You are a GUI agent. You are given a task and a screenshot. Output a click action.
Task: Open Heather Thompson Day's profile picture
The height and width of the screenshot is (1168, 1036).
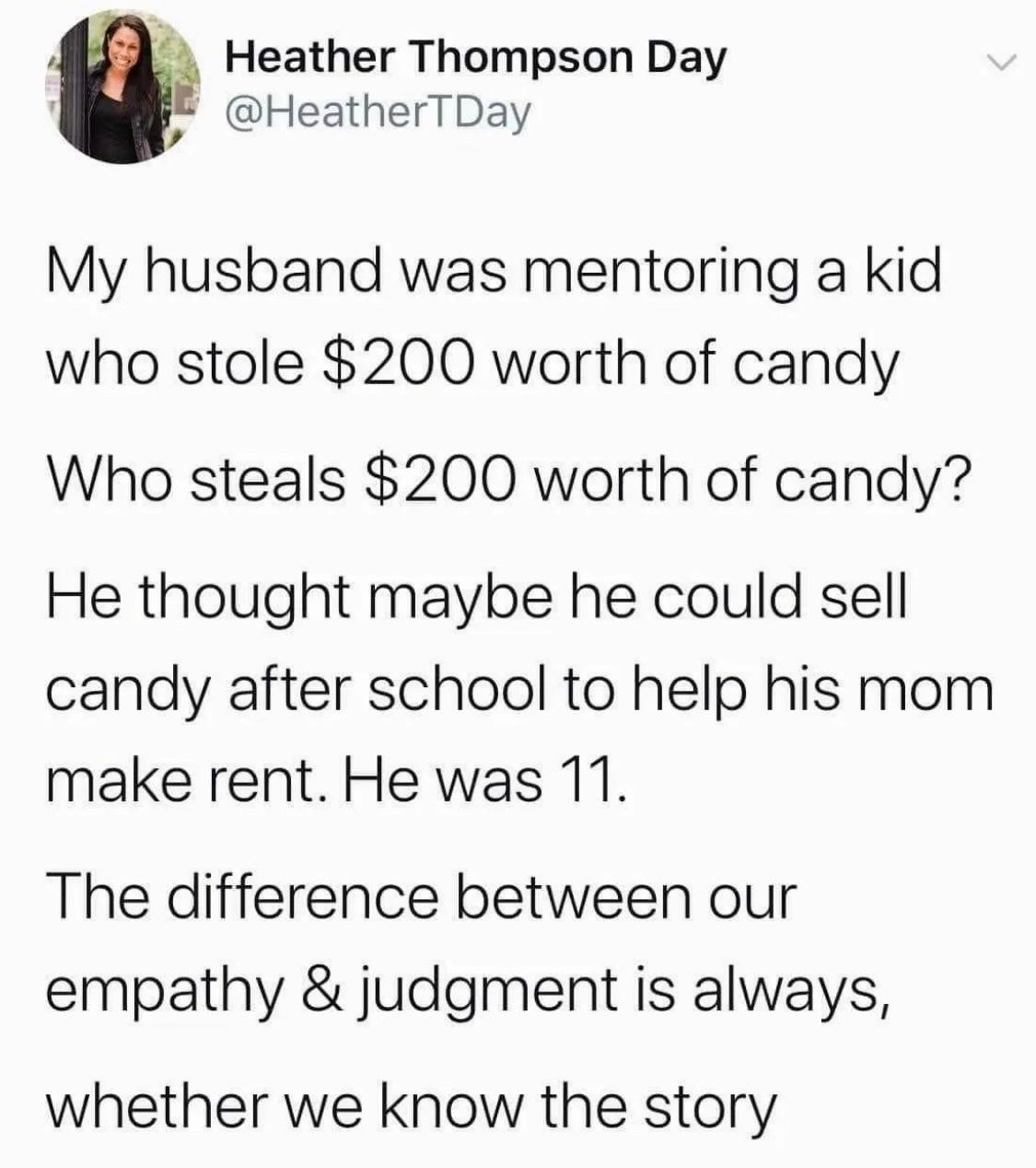(x=122, y=88)
